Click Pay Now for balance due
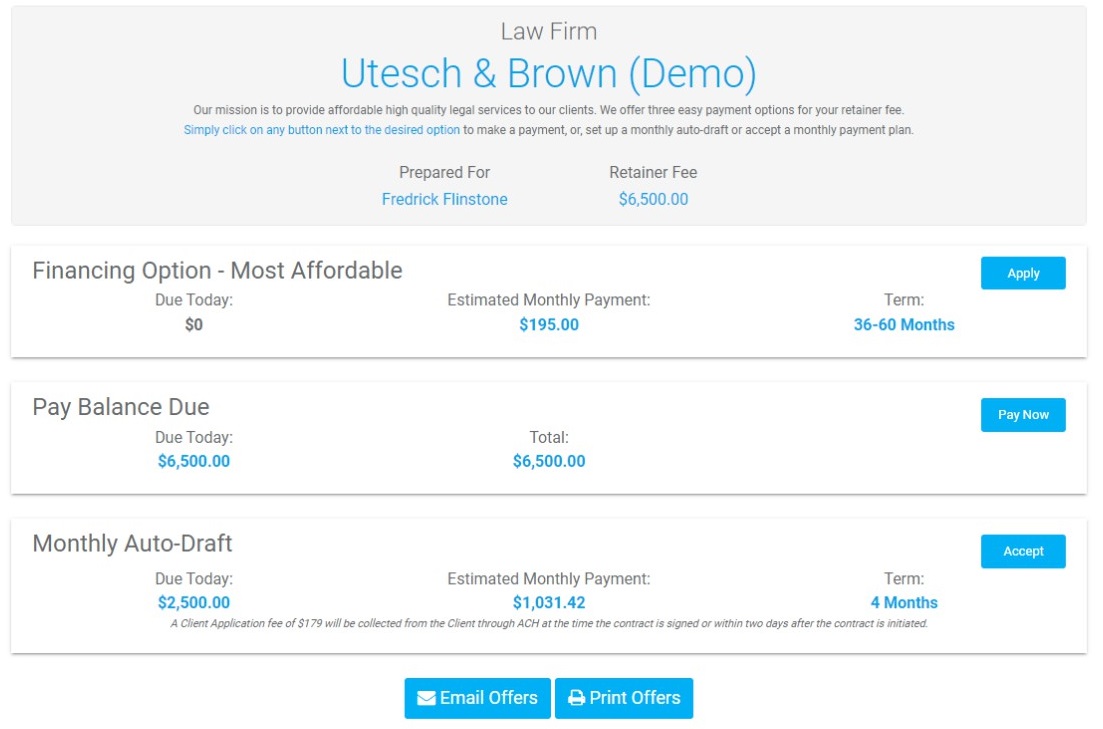1103x729 pixels. pos(1023,414)
